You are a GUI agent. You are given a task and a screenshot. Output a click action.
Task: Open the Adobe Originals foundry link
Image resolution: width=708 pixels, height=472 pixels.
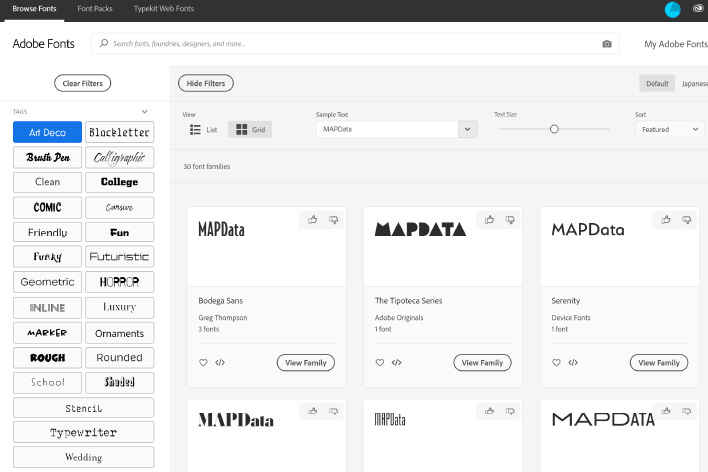click(x=399, y=318)
